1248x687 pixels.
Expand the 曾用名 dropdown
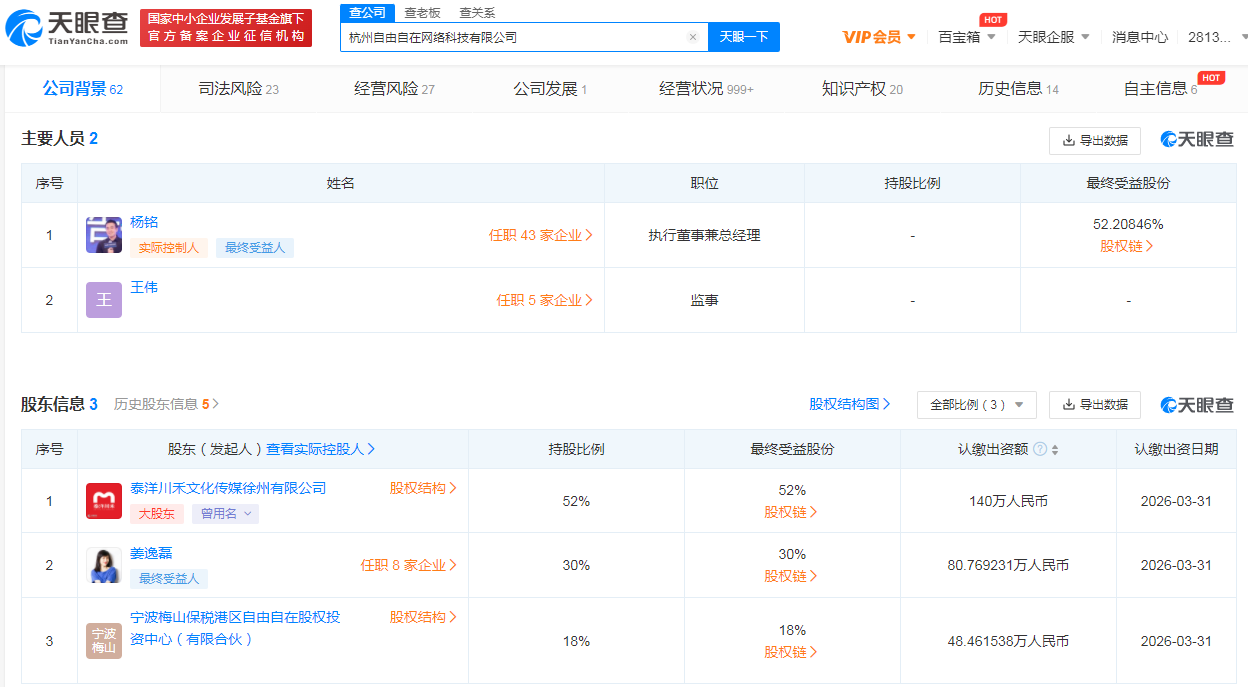point(225,514)
